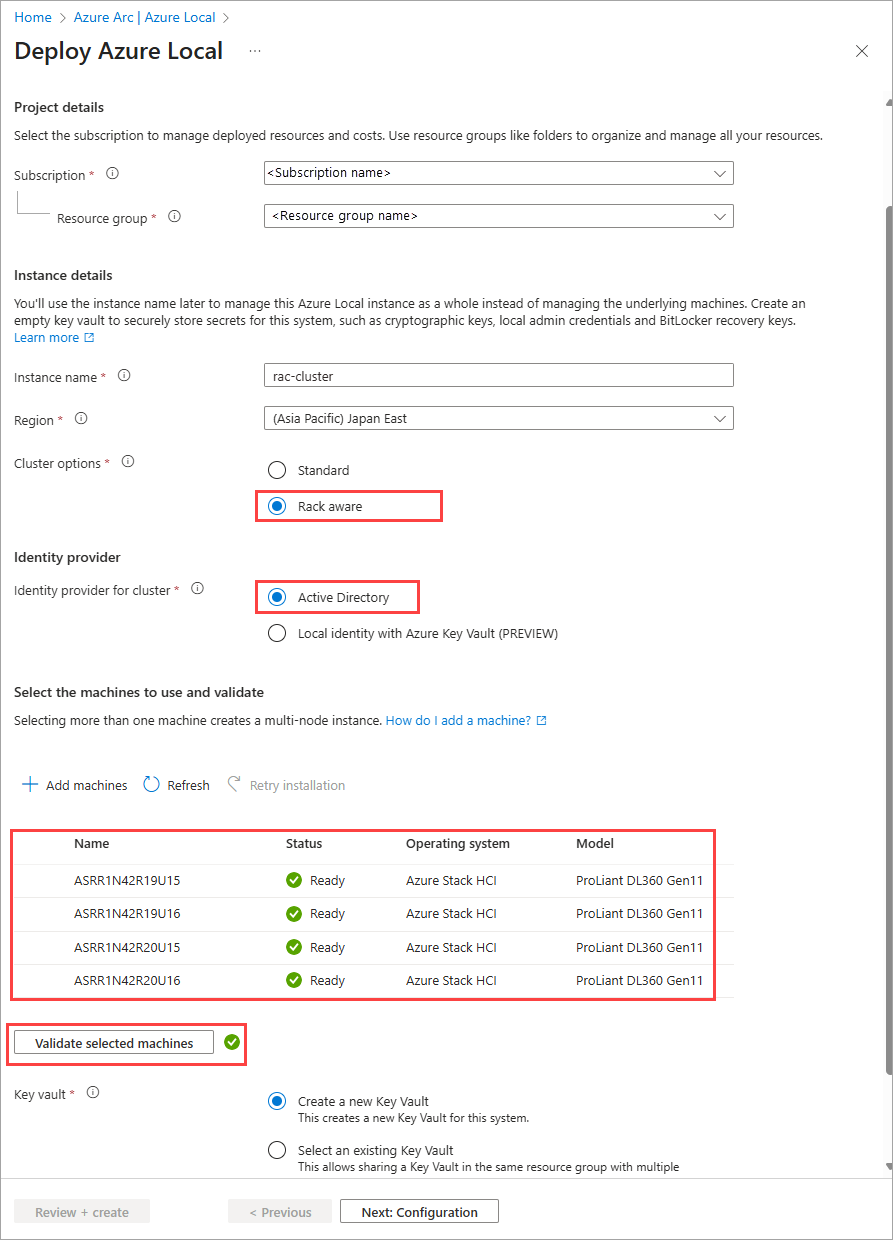Viewport: 893px width, 1240px height.
Task: Expand the Region dropdown
Action: (x=499, y=418)
